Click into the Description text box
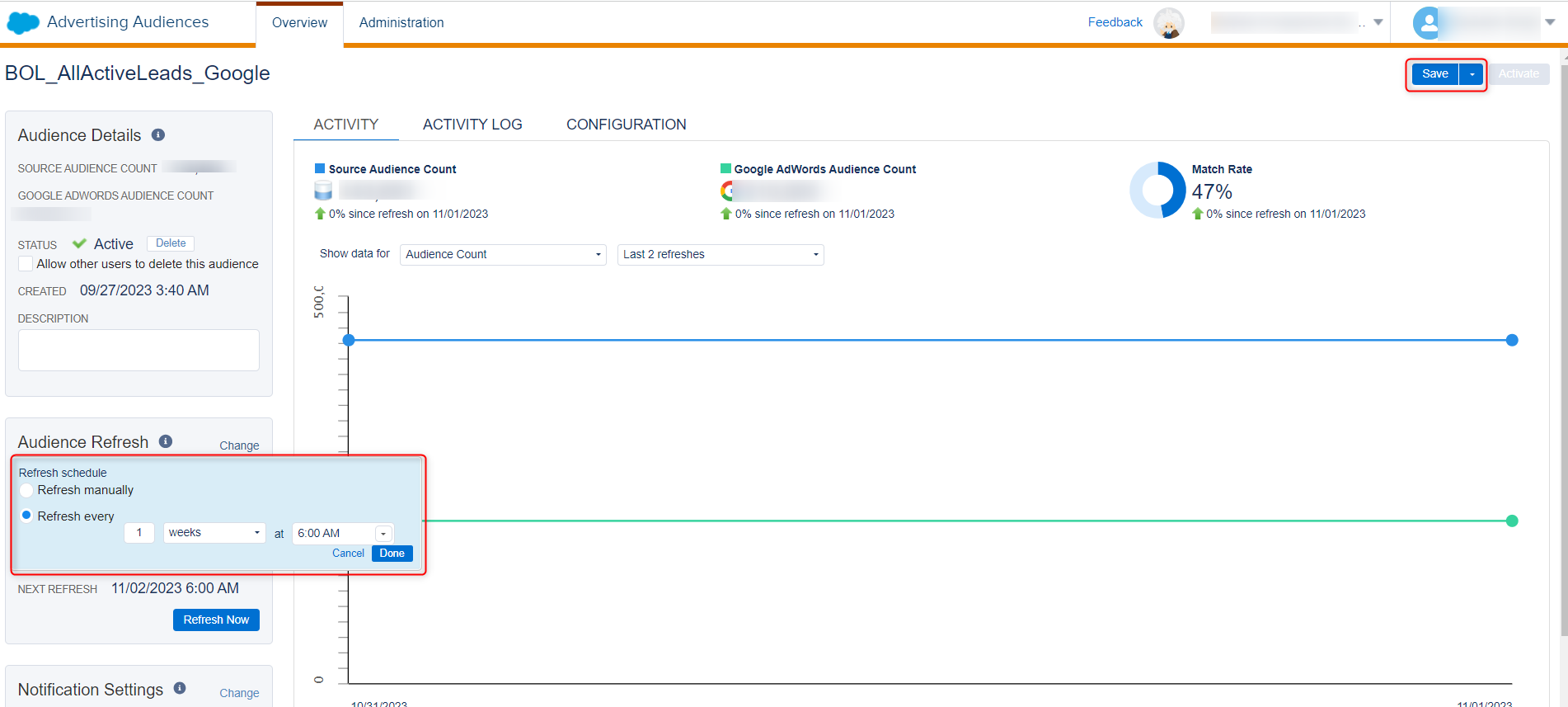The height and width of the screenshot is (707, 1568). coord(138,351)
